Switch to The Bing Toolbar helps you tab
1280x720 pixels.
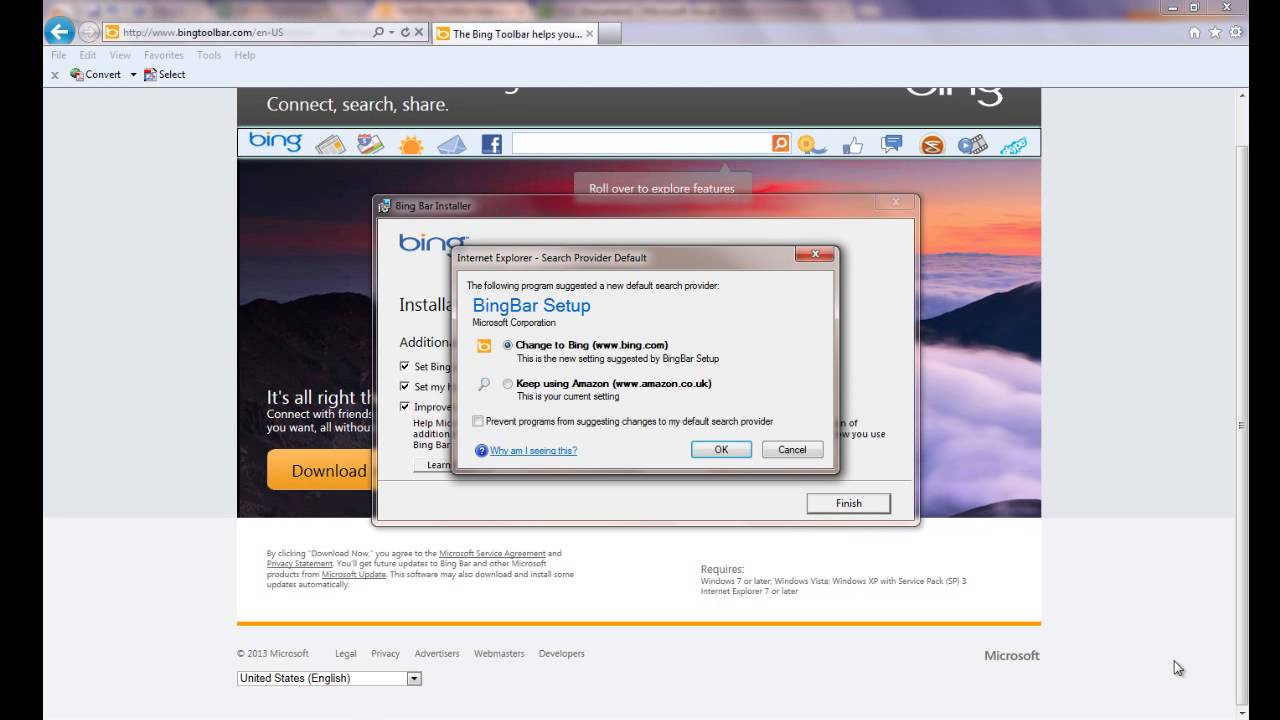(x=514, y=33)
